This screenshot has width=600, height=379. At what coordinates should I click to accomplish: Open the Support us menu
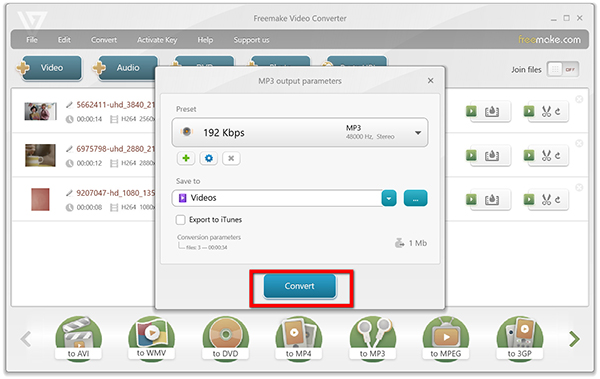(251, 40)
